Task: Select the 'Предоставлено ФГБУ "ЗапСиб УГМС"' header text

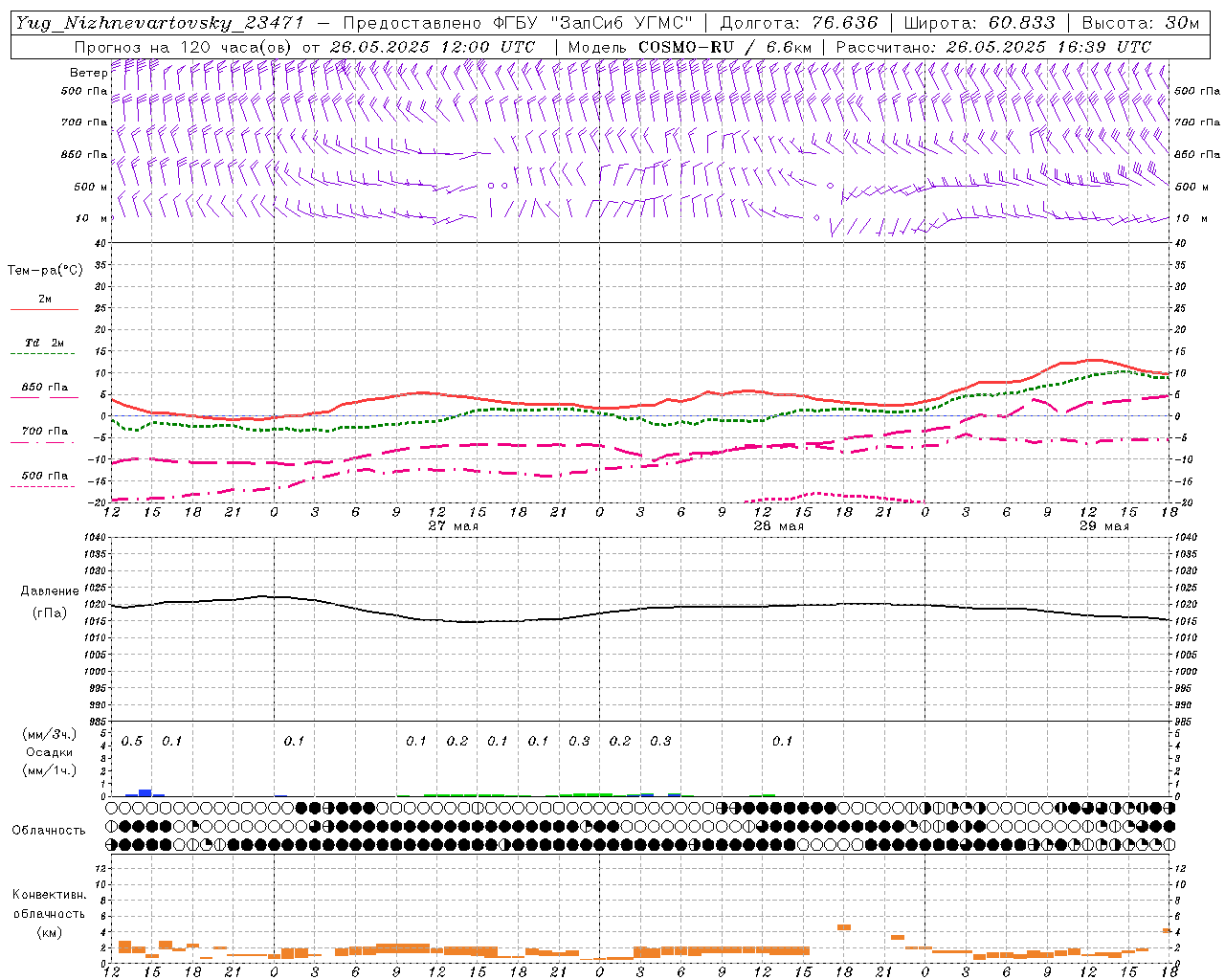Action: point(518,23)
